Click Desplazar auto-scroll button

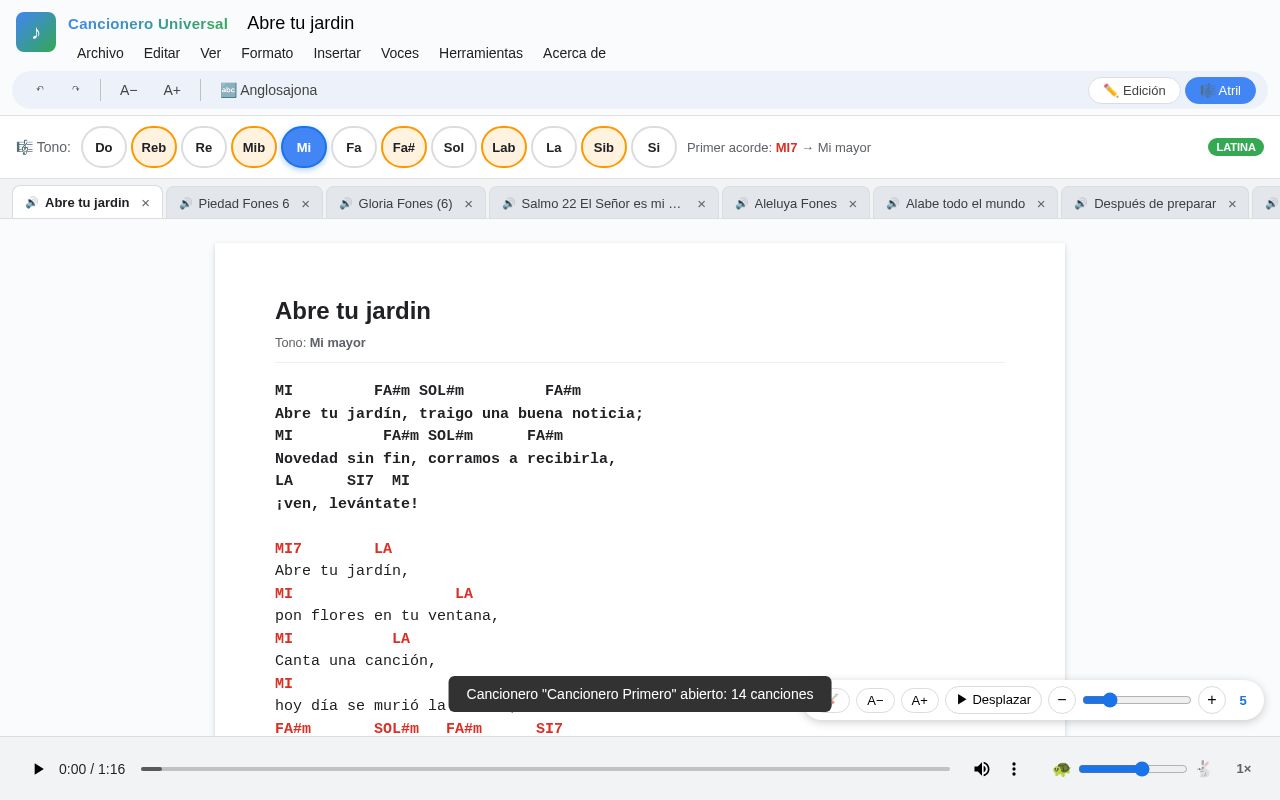pyautogui.click(x=994, y=700)
